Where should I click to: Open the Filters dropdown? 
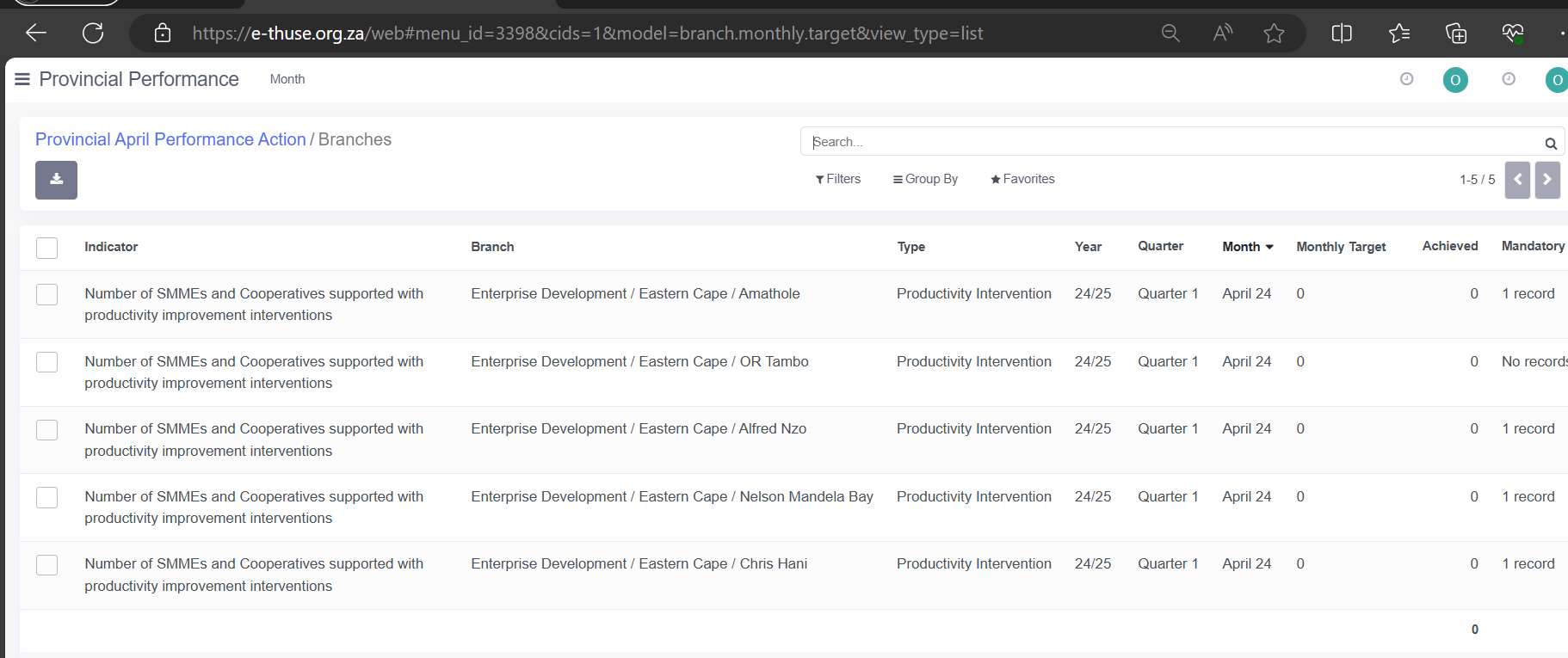[837, 179]
